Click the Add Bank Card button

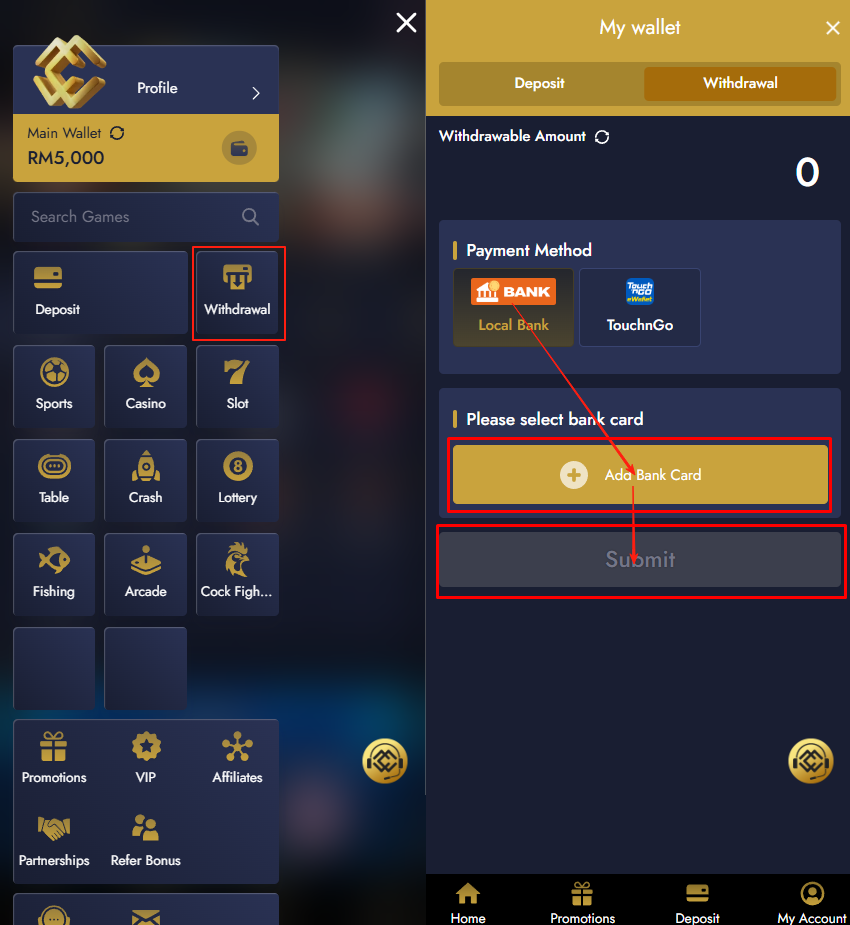pos(640,475)
